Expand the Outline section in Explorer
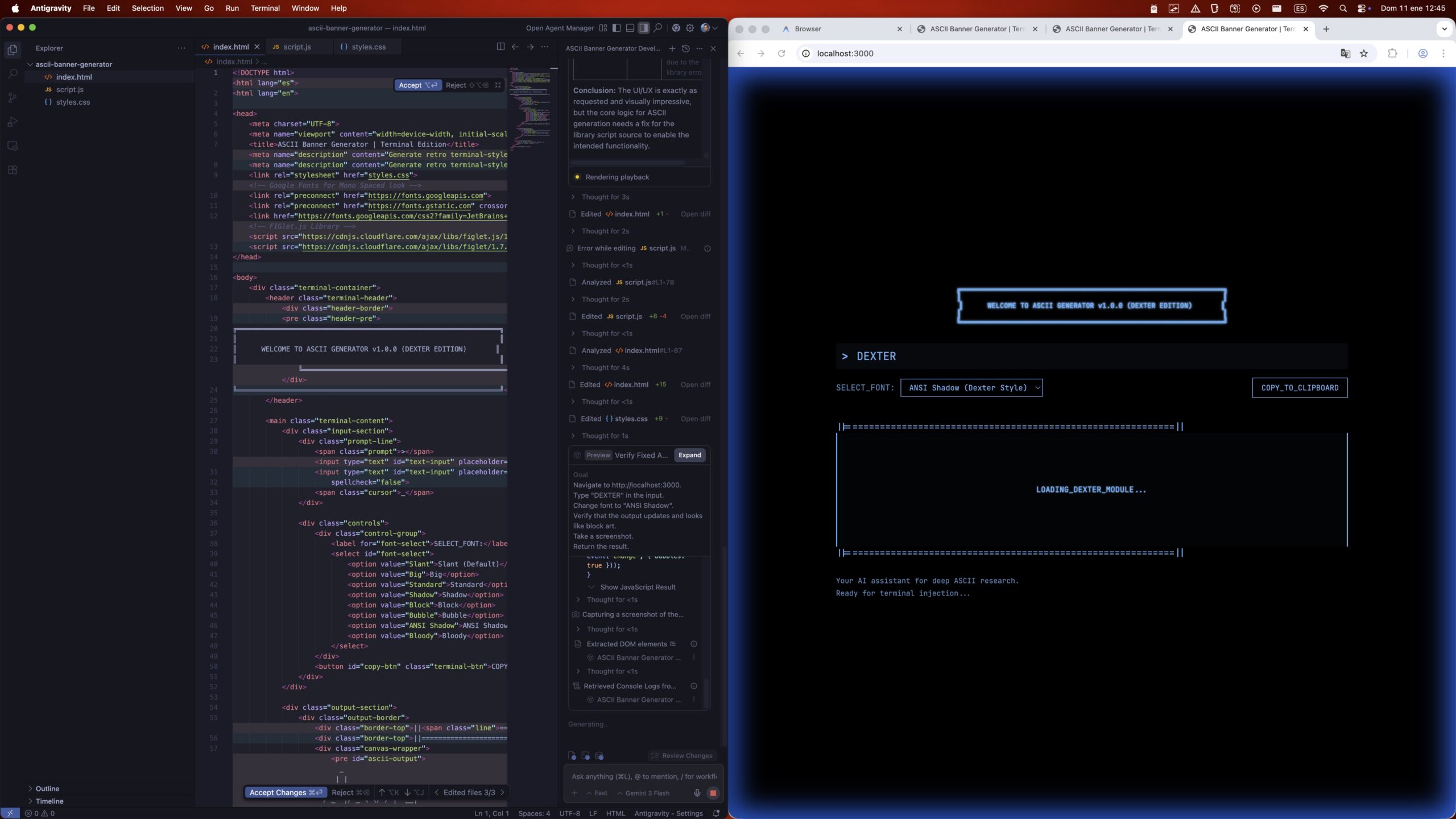This screenshot has height=819, width=1456. point(47,788)
